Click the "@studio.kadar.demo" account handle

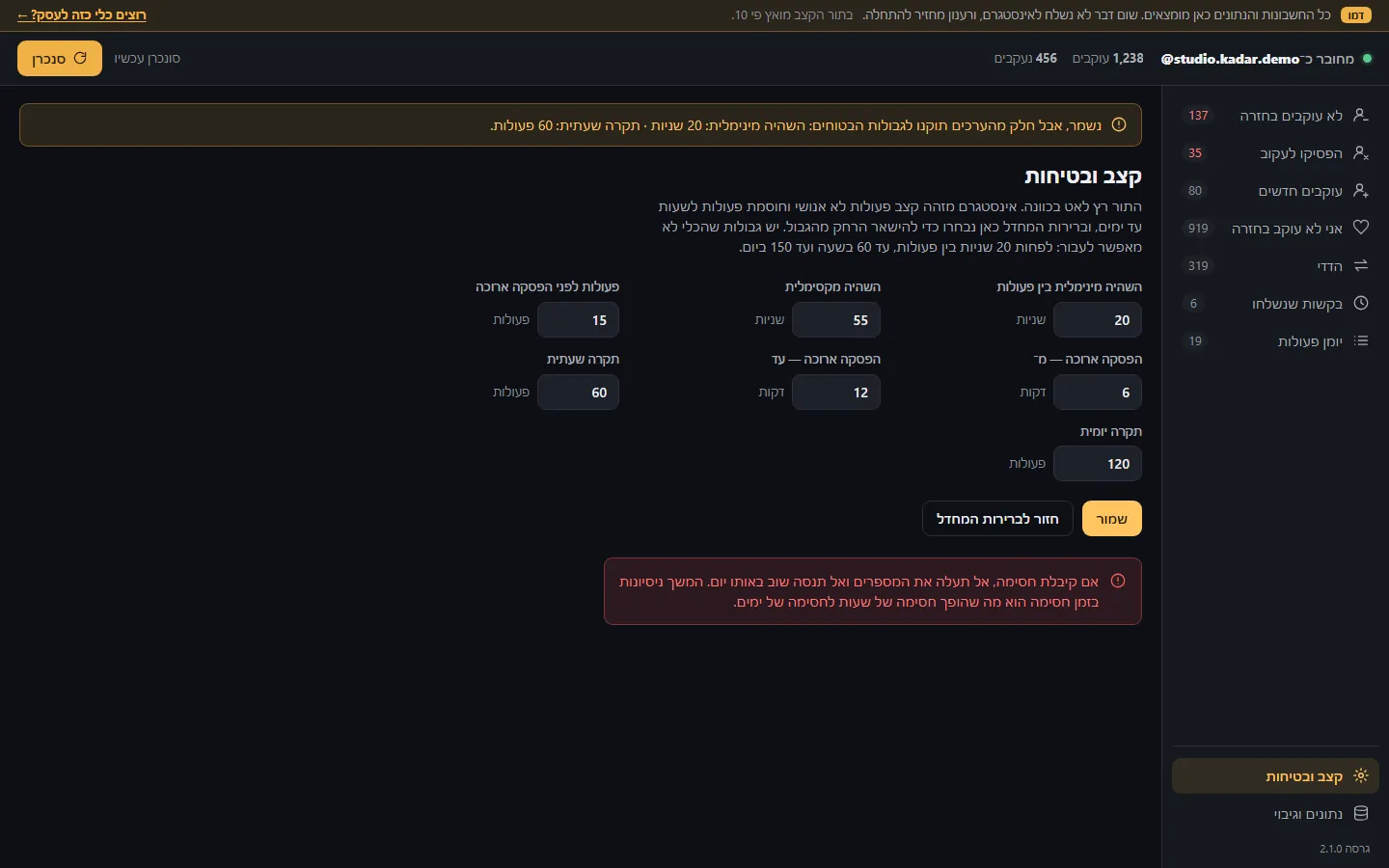pos(1231,59)
